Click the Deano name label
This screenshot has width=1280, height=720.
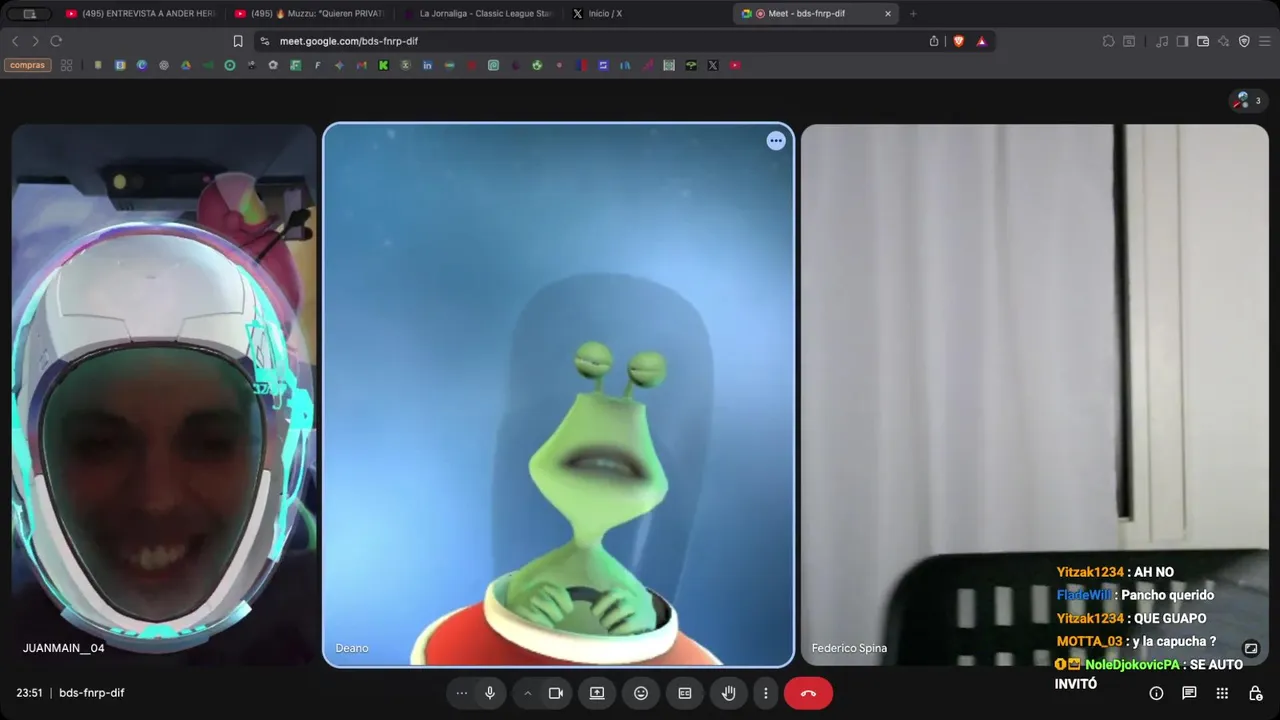[x=352, y=648]
